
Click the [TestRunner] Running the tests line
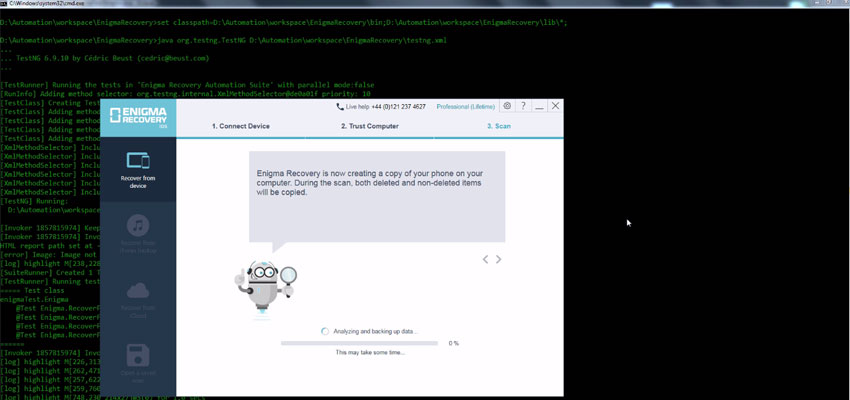187,85
